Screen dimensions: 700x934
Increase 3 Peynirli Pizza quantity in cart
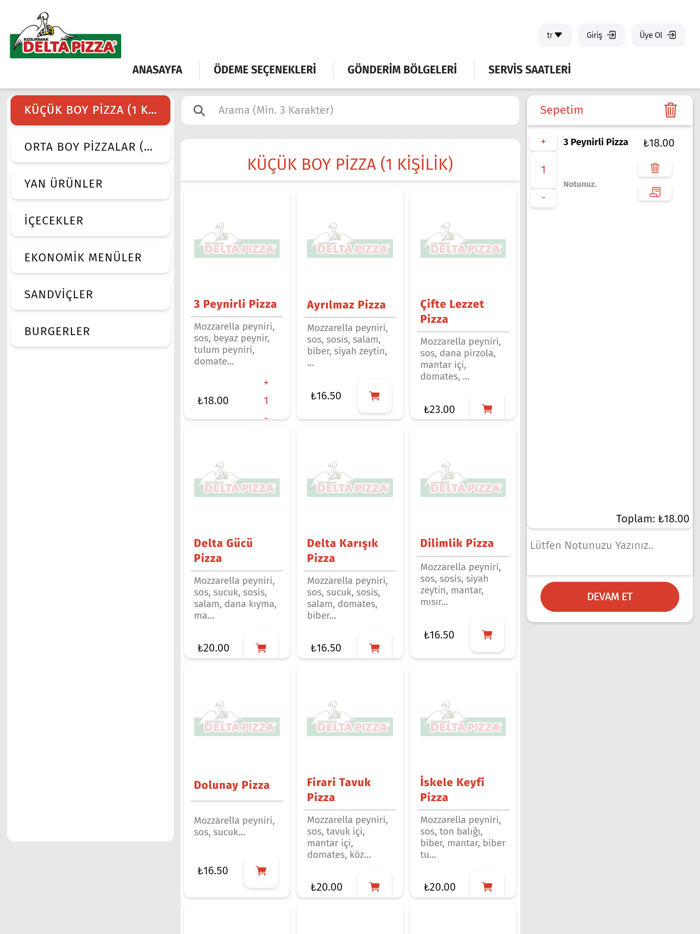tap(543, 142)
